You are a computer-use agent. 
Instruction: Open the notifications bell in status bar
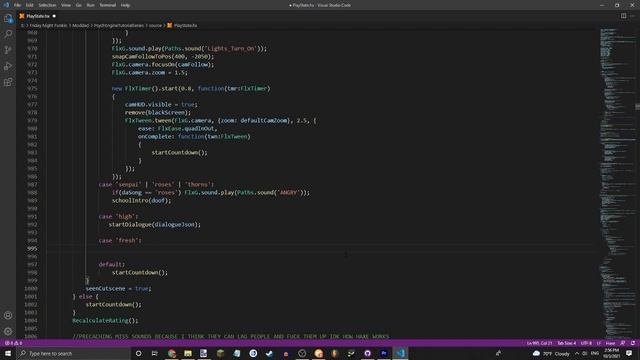pyautogui.click(x=633, y=343)
